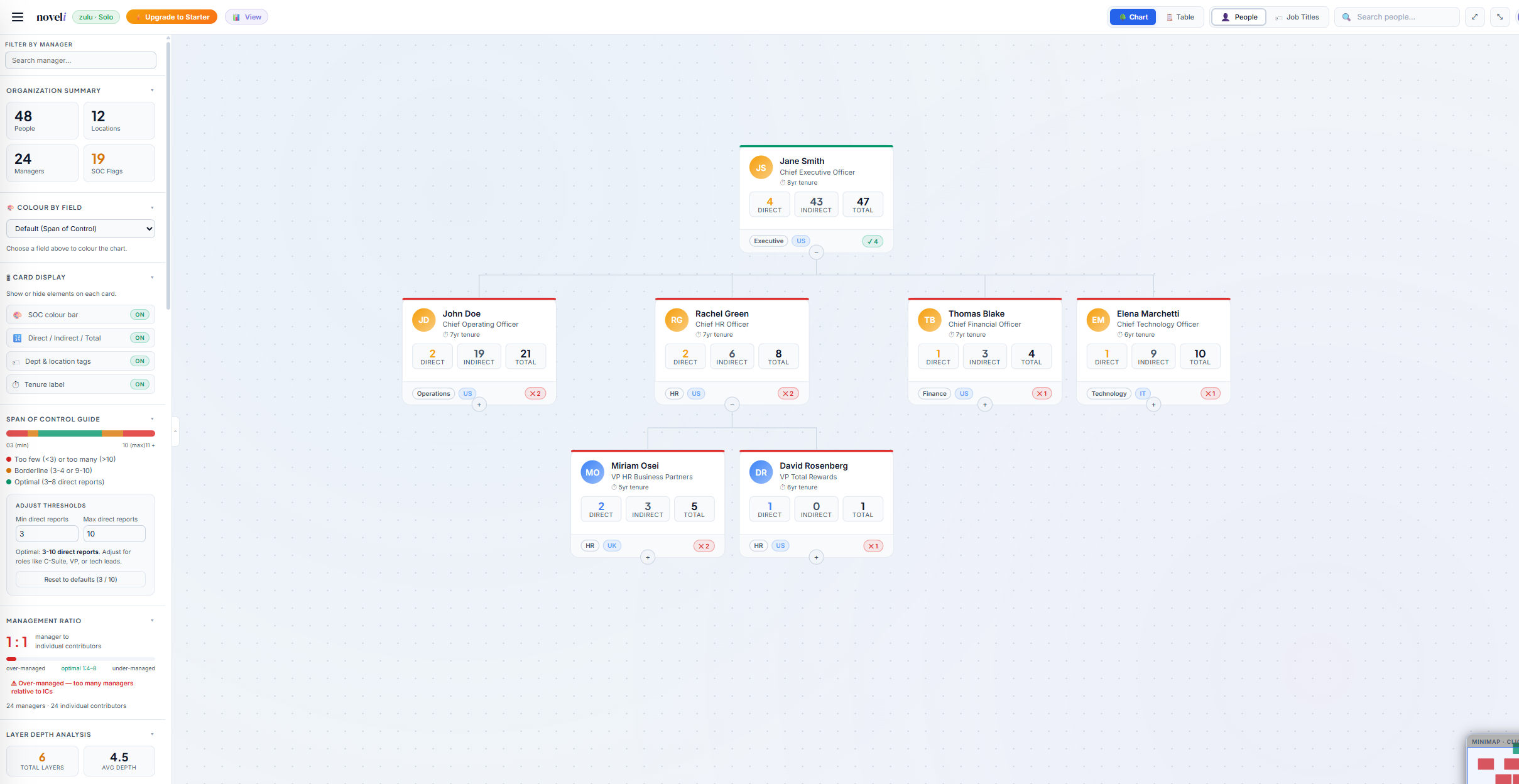This screenshot has width=1519, height=784.
Task: Collapse the sidebar panel handle
Action: (175, 431)
